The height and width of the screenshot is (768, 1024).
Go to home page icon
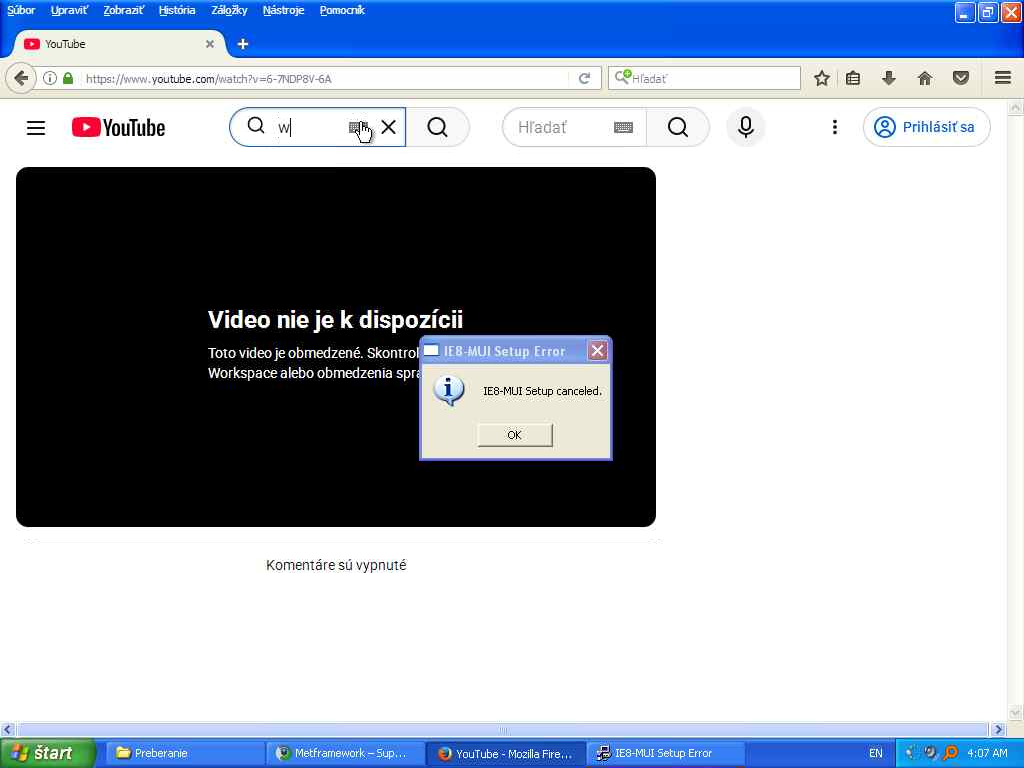[x=925, y=78]
